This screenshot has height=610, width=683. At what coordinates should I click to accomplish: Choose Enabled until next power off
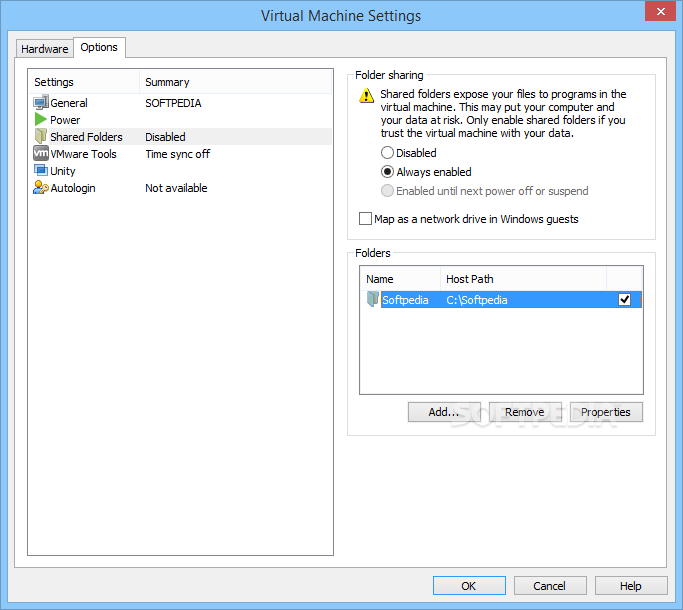point(387,191)
